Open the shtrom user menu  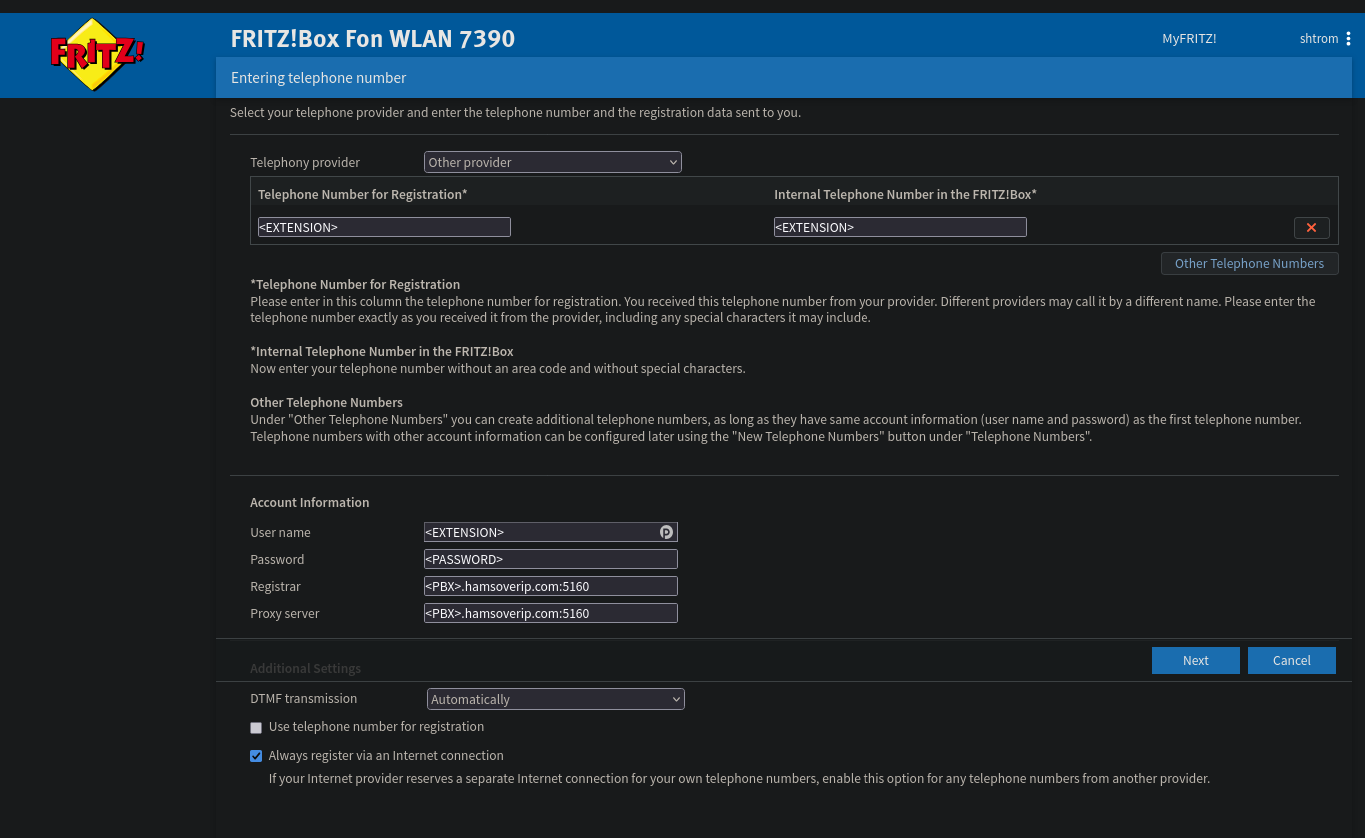(x=1319, y=39)
